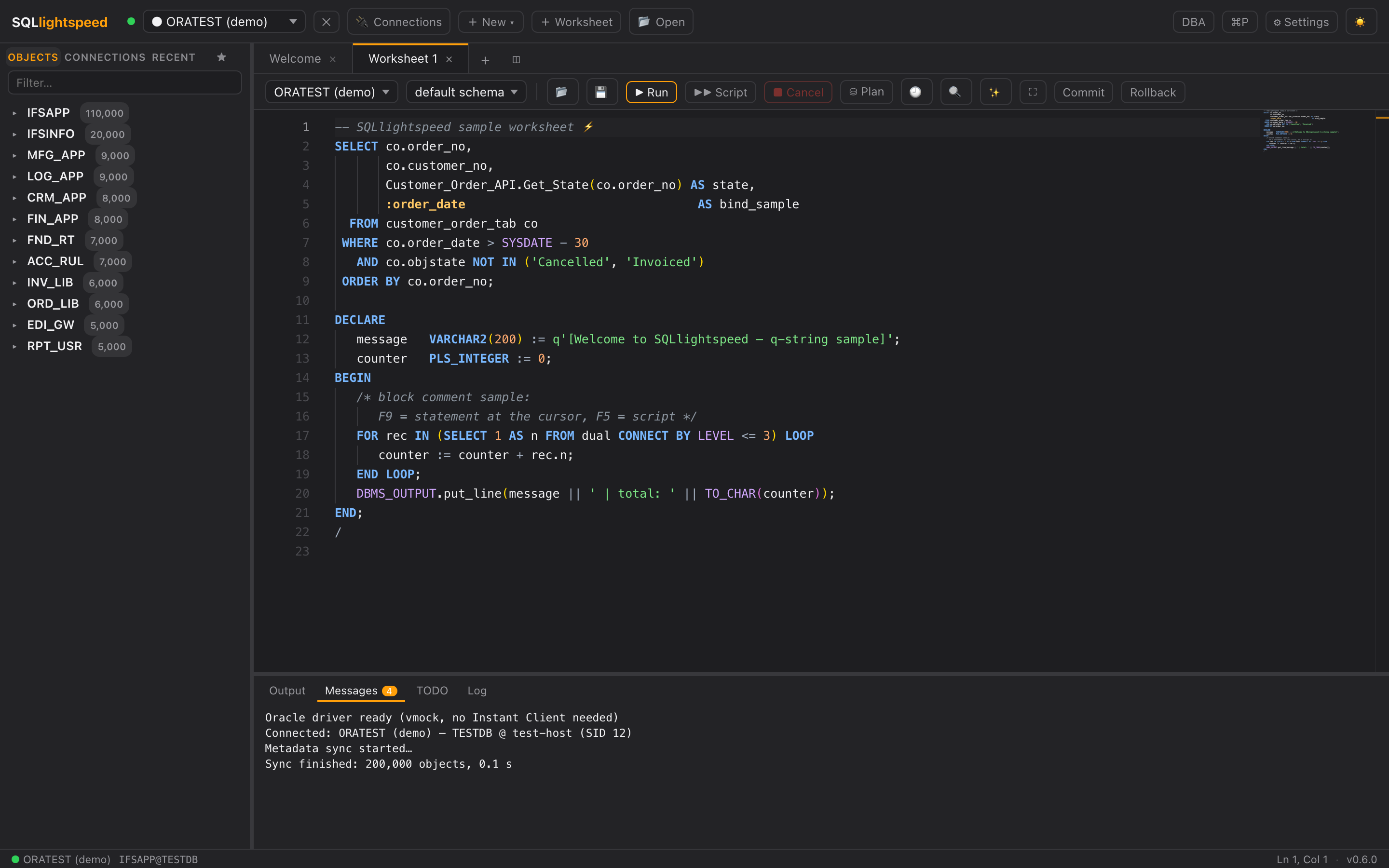Click the 'Metadata sync started…' message
This screenshot has width=1389, height=868.
338,748
